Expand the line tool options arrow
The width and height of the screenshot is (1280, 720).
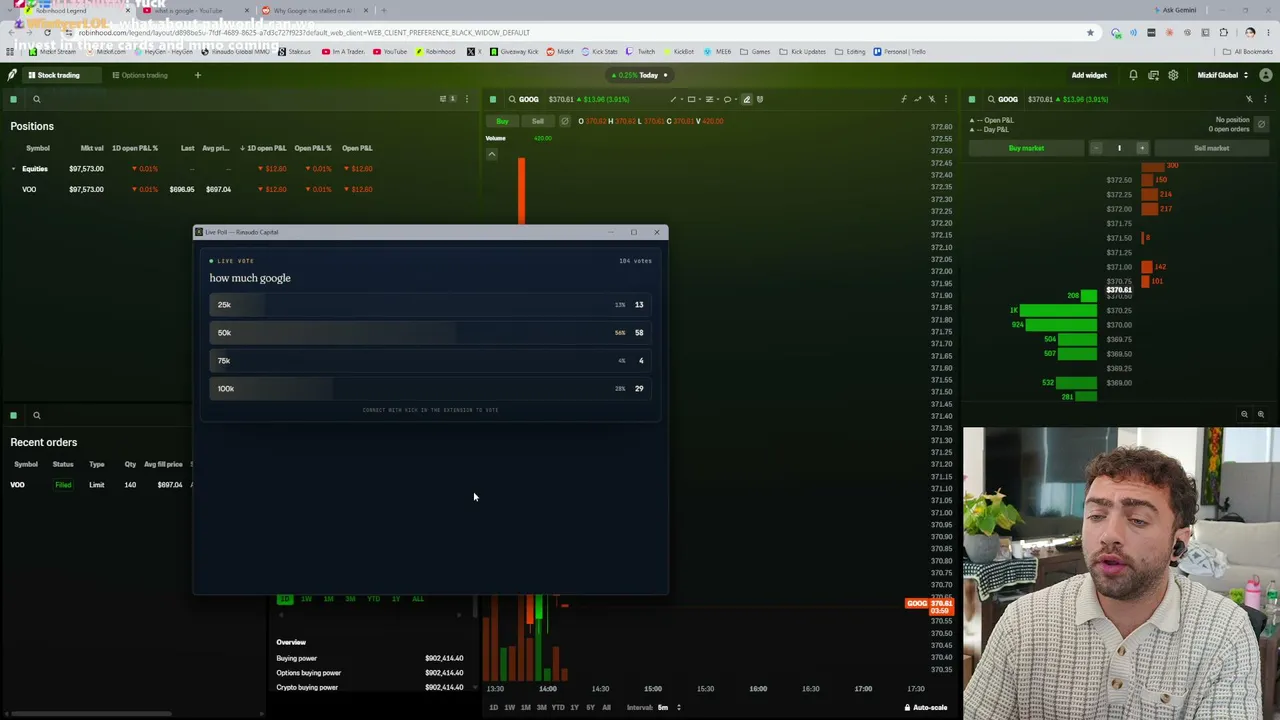(682, 99)
